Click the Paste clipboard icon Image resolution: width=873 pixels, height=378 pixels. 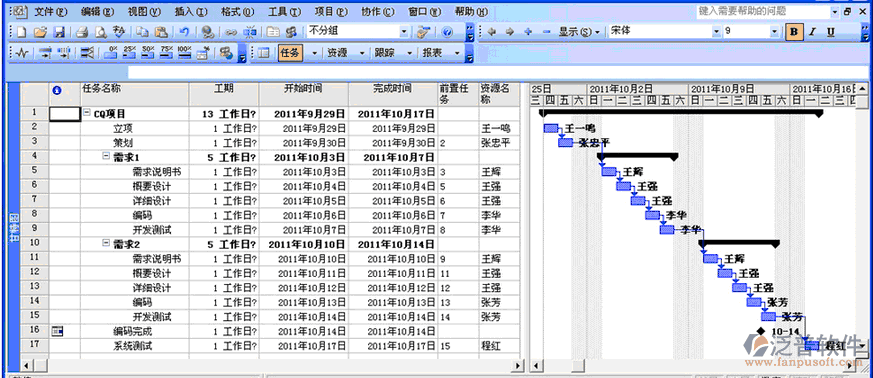coord(161,32)
